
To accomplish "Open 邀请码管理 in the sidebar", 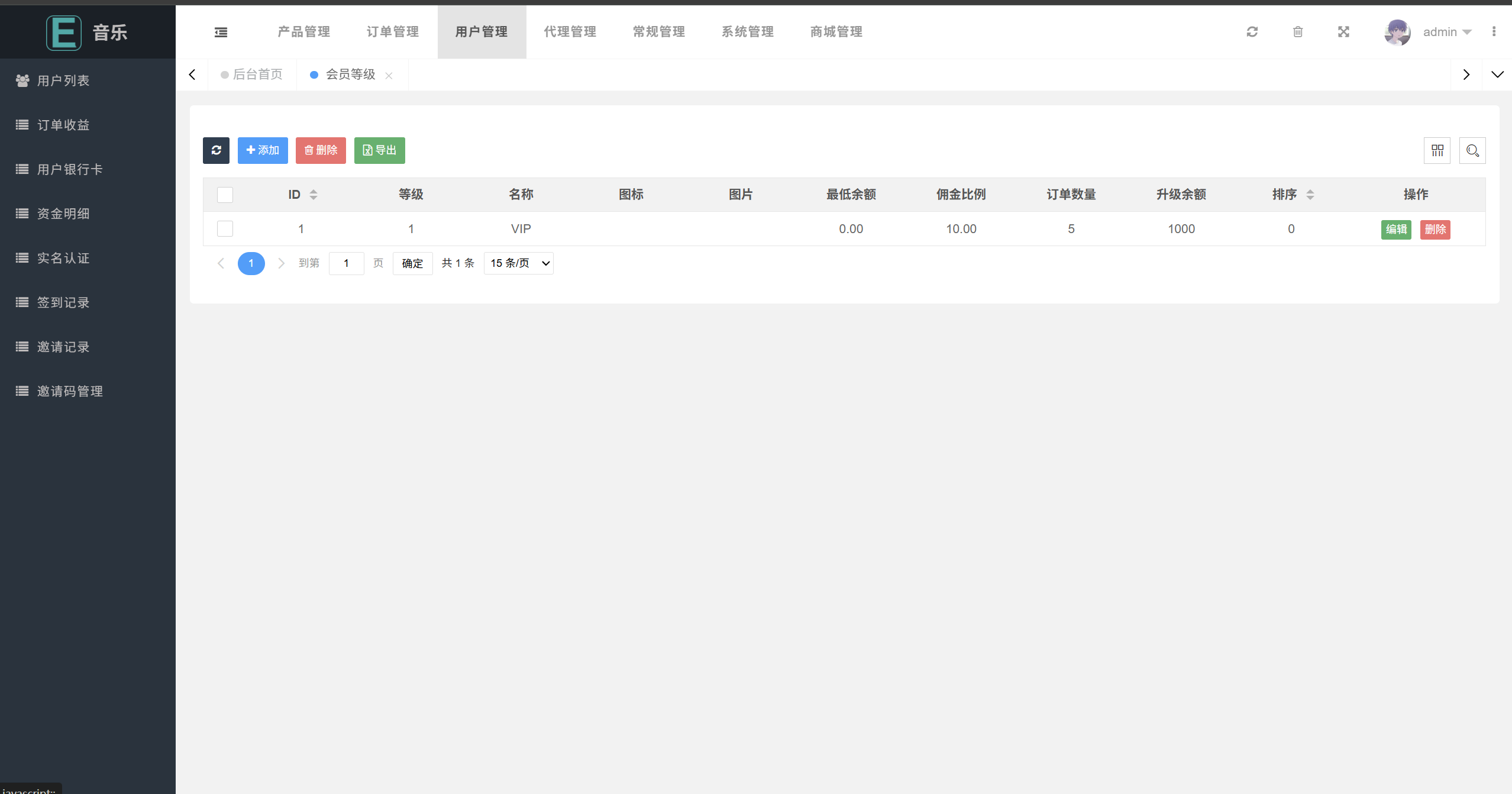I will pos(88,391).
